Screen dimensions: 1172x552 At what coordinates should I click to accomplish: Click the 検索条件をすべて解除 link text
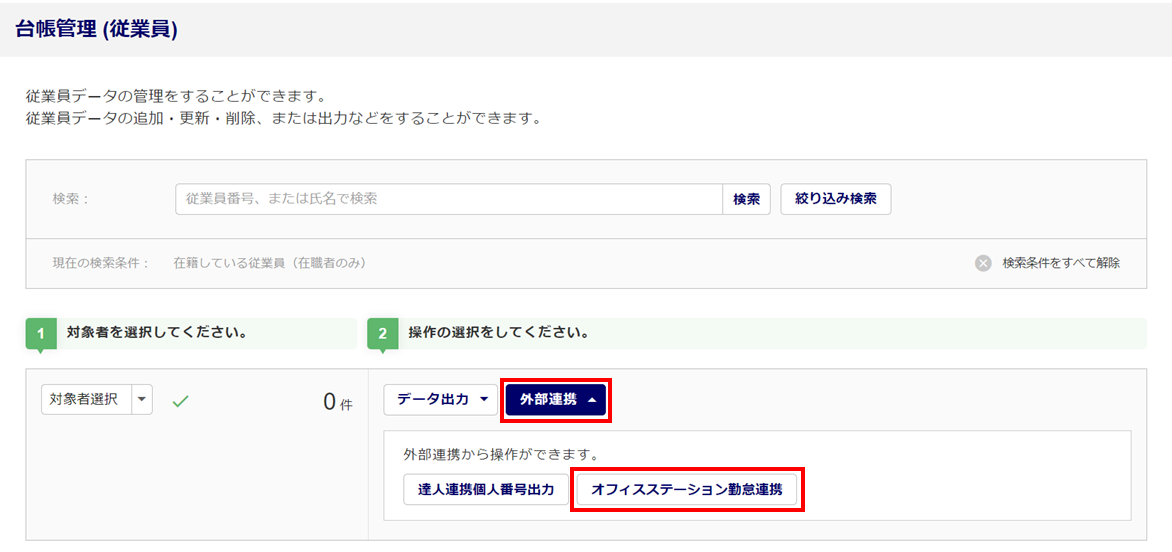[x=1061, y=264]
